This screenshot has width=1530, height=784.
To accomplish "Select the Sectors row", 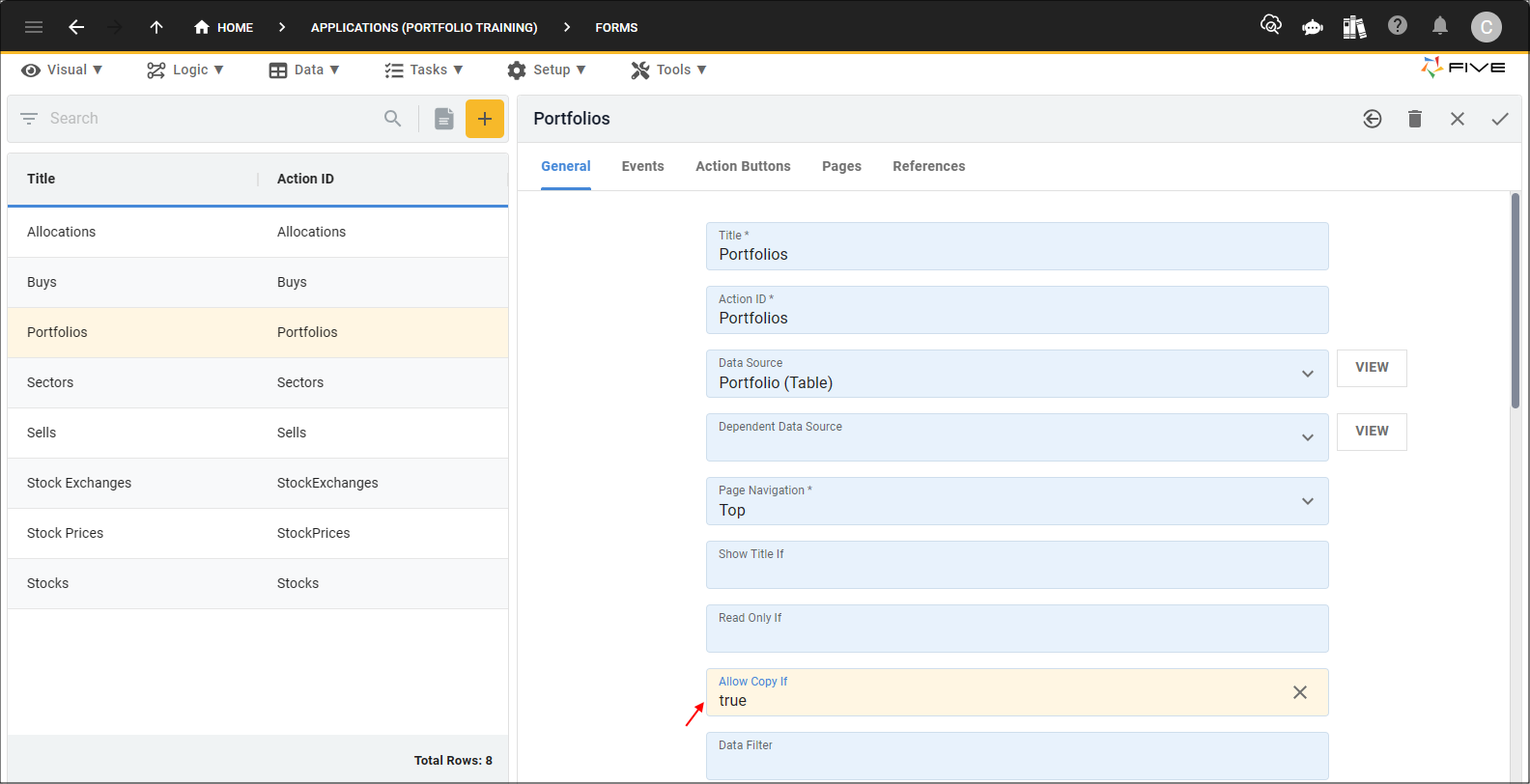I will click(258, 382).
